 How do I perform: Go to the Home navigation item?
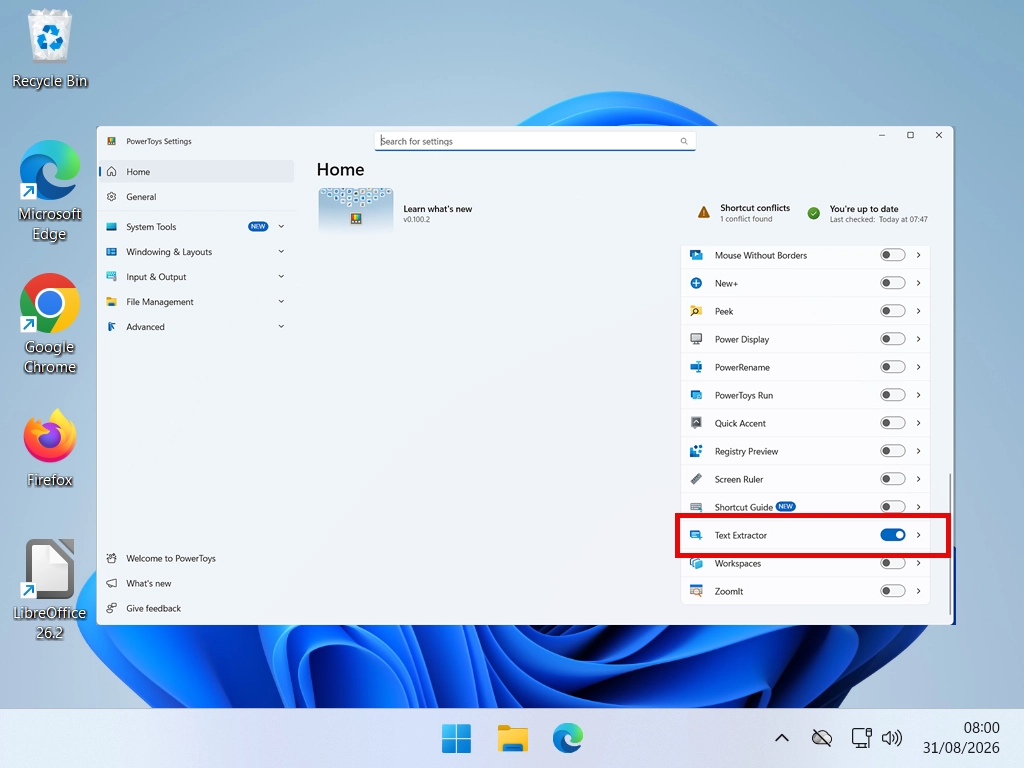pos(197,172)
